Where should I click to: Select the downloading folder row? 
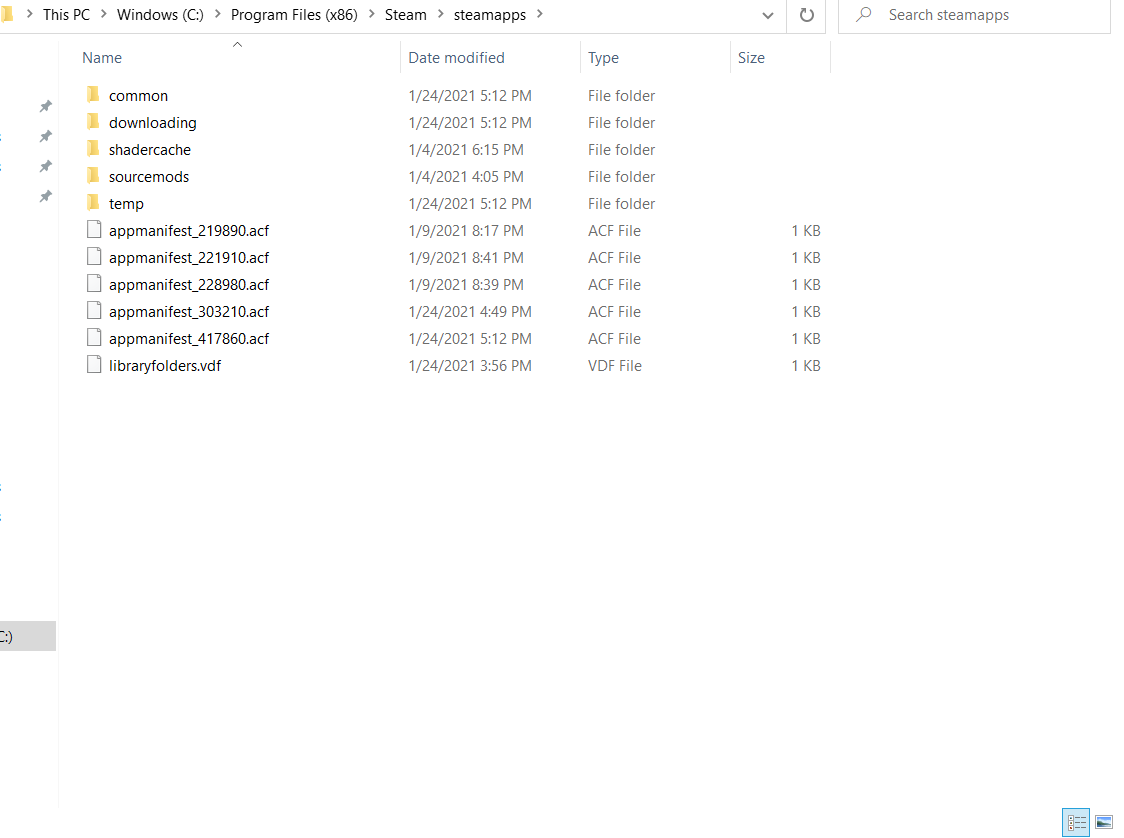tap(453, 123)
